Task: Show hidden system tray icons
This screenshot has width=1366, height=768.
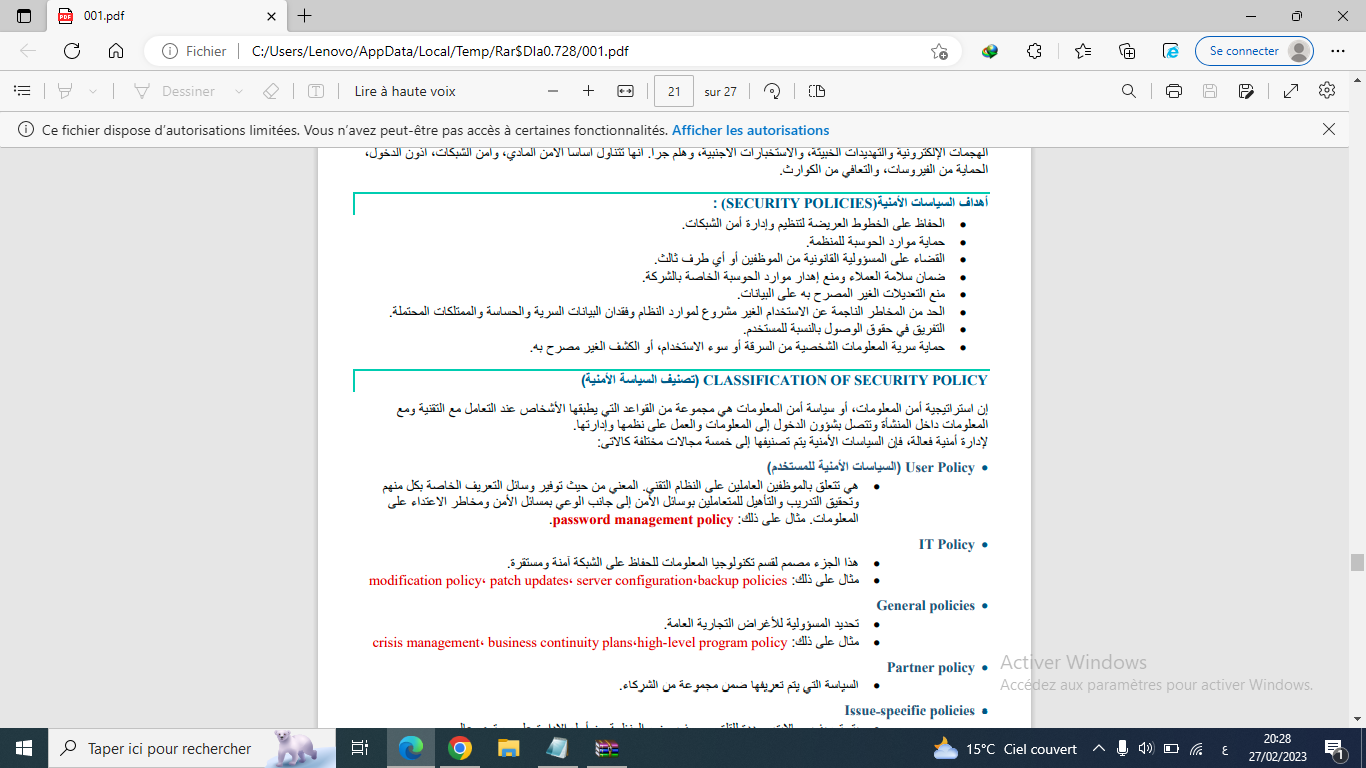Action: tap(1099, 748)
